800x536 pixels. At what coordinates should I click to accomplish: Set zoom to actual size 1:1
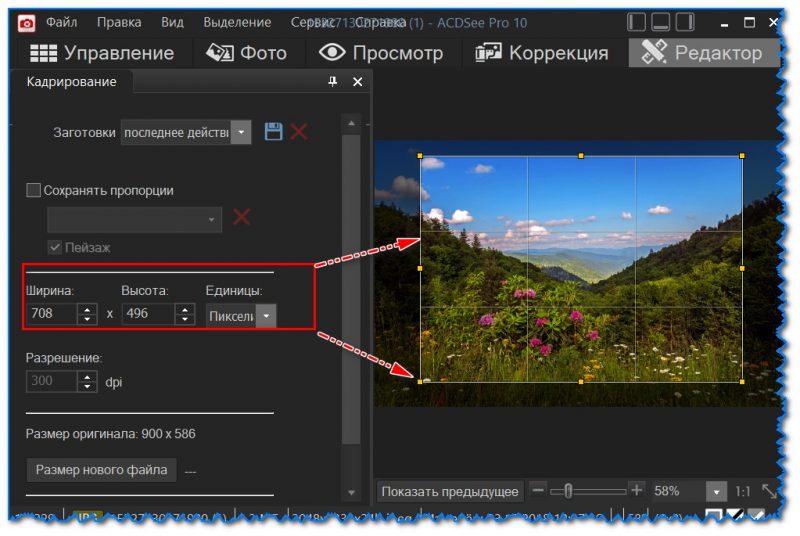coord(743,491)
